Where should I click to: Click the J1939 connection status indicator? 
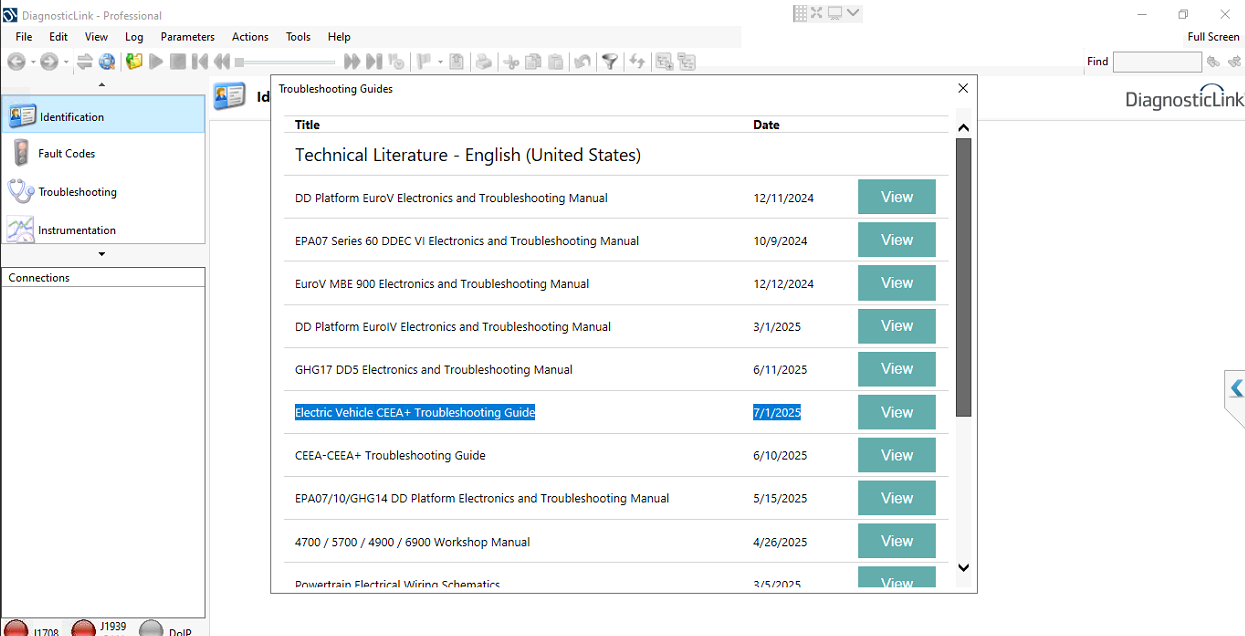[84, 629]
